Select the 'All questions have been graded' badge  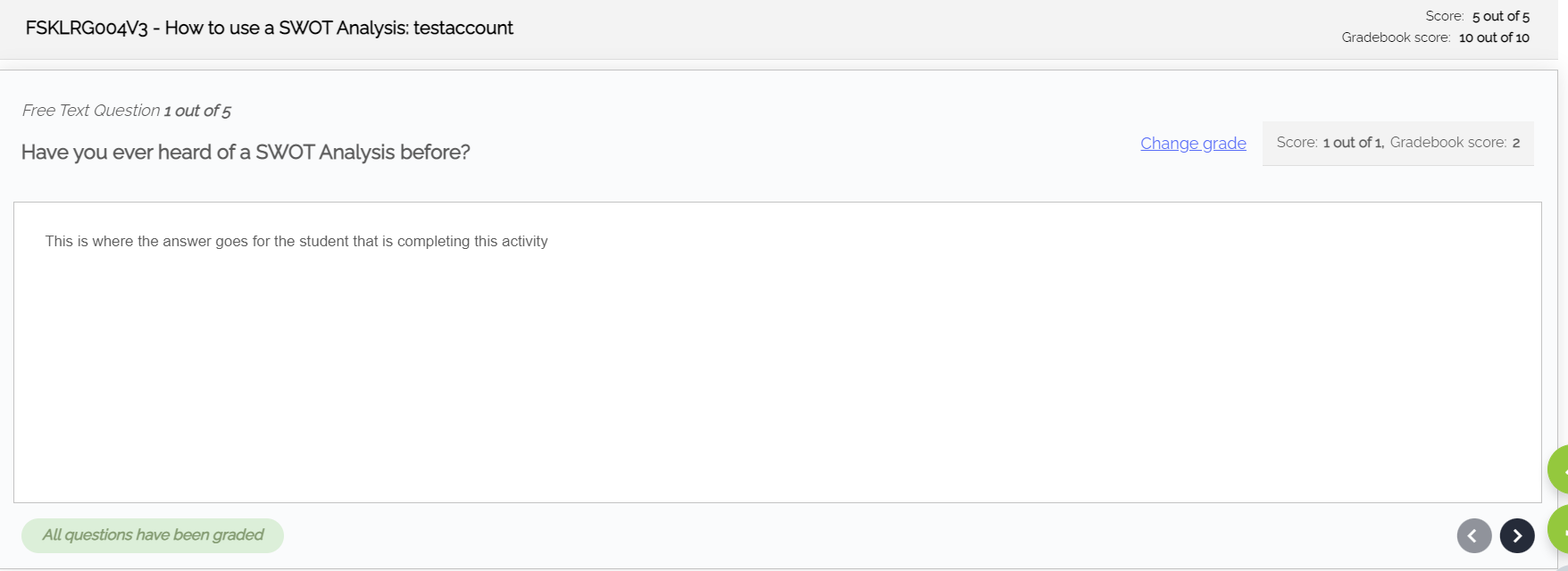153,535
